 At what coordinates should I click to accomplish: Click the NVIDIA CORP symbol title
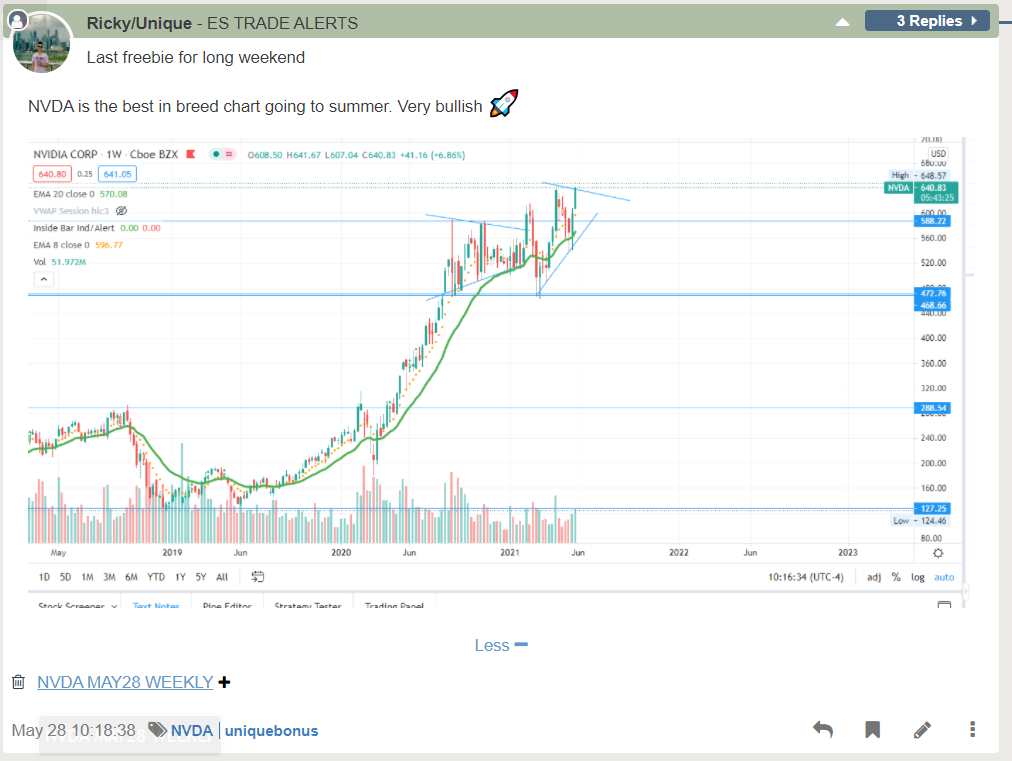coord(65,154)
